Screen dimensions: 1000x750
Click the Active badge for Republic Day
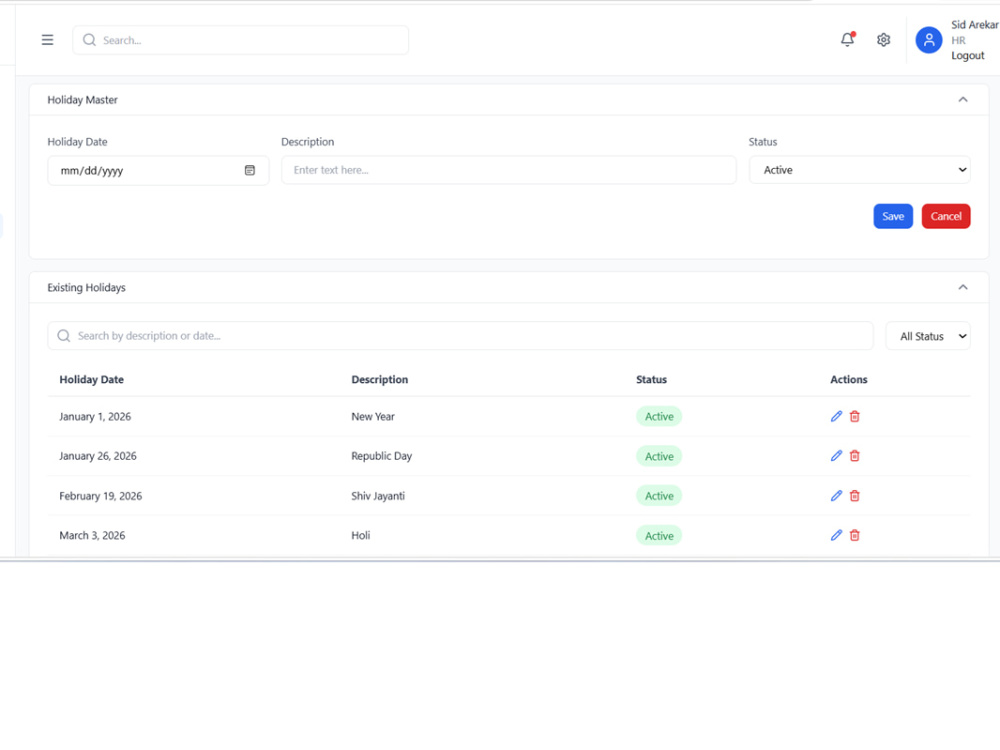pyautogui.click(x=659, y=456)
